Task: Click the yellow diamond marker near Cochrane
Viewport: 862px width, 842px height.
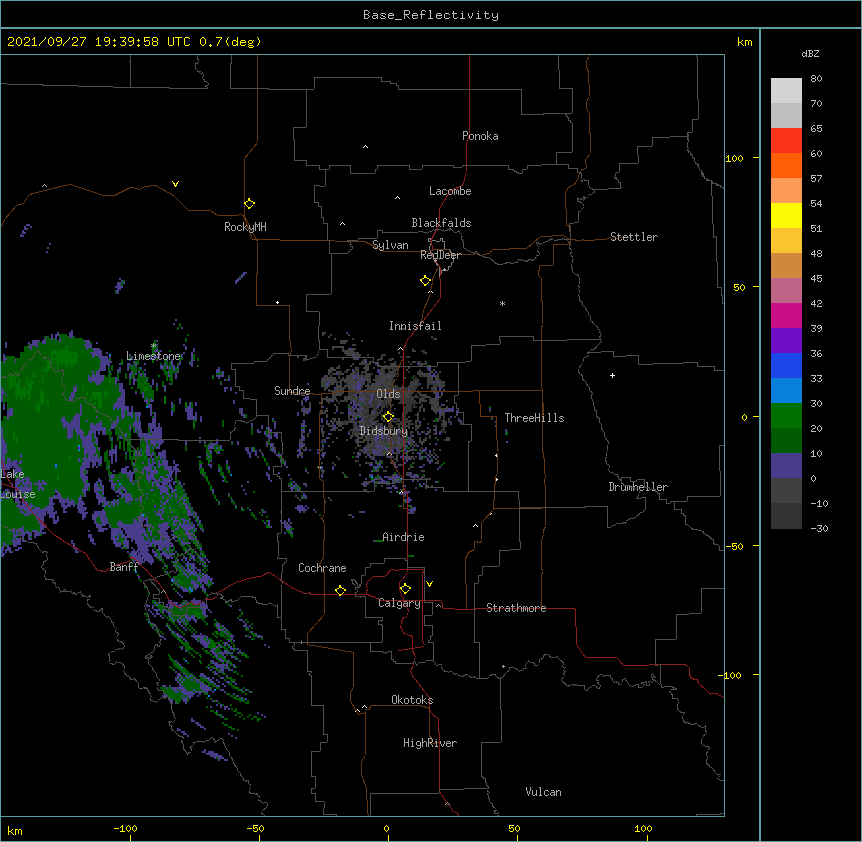Action: (340, 590)
